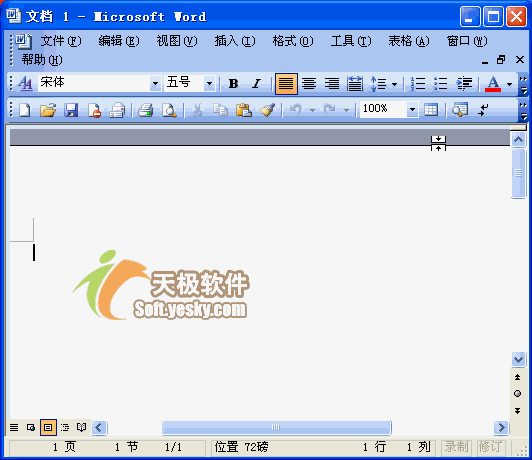The height and width of the screenshot is (460, 532).
Task: Align text to the right
Action: point(332,83)
